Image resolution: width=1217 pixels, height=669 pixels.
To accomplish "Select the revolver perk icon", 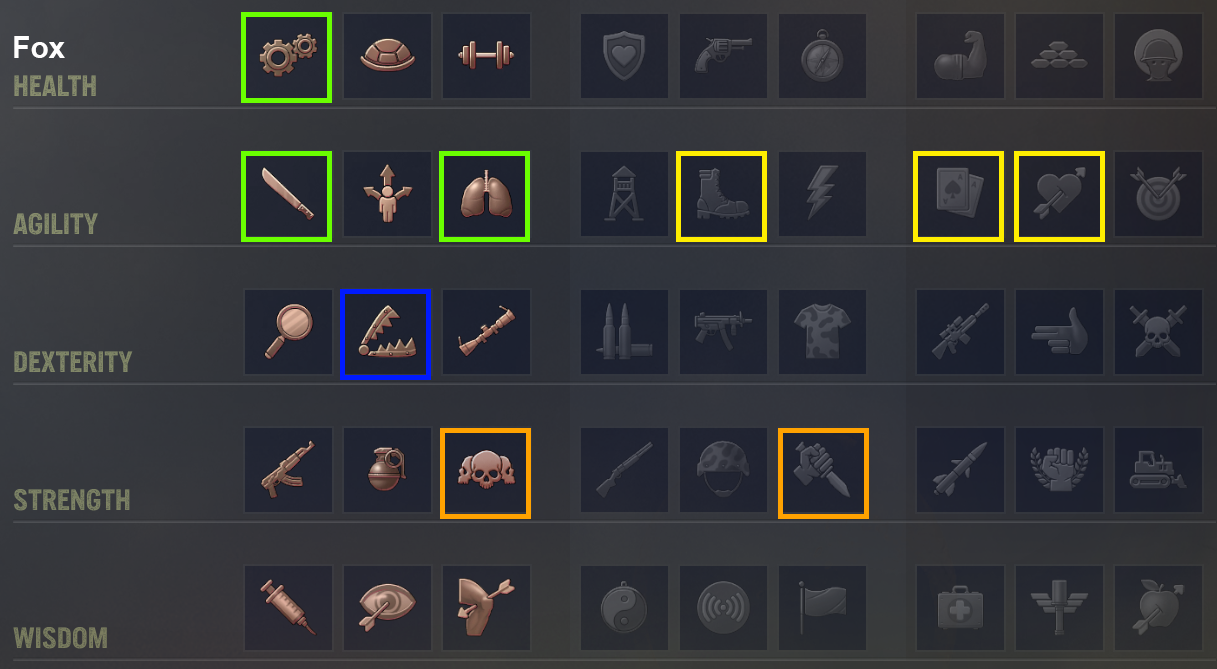I will point(723,56).
